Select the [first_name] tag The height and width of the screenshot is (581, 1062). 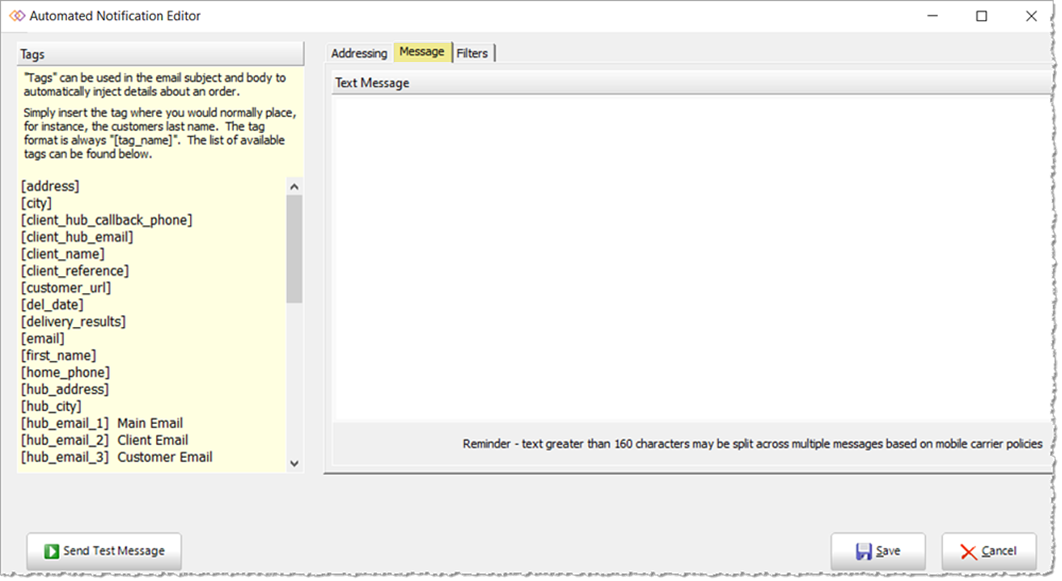point(58,355)
